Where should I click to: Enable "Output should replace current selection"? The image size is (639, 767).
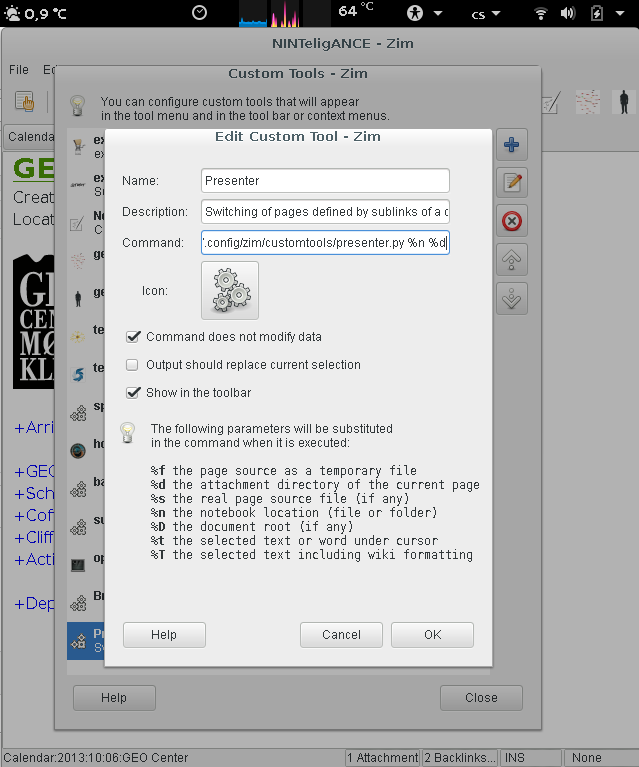pyautogui.click(x=133, y=365)
